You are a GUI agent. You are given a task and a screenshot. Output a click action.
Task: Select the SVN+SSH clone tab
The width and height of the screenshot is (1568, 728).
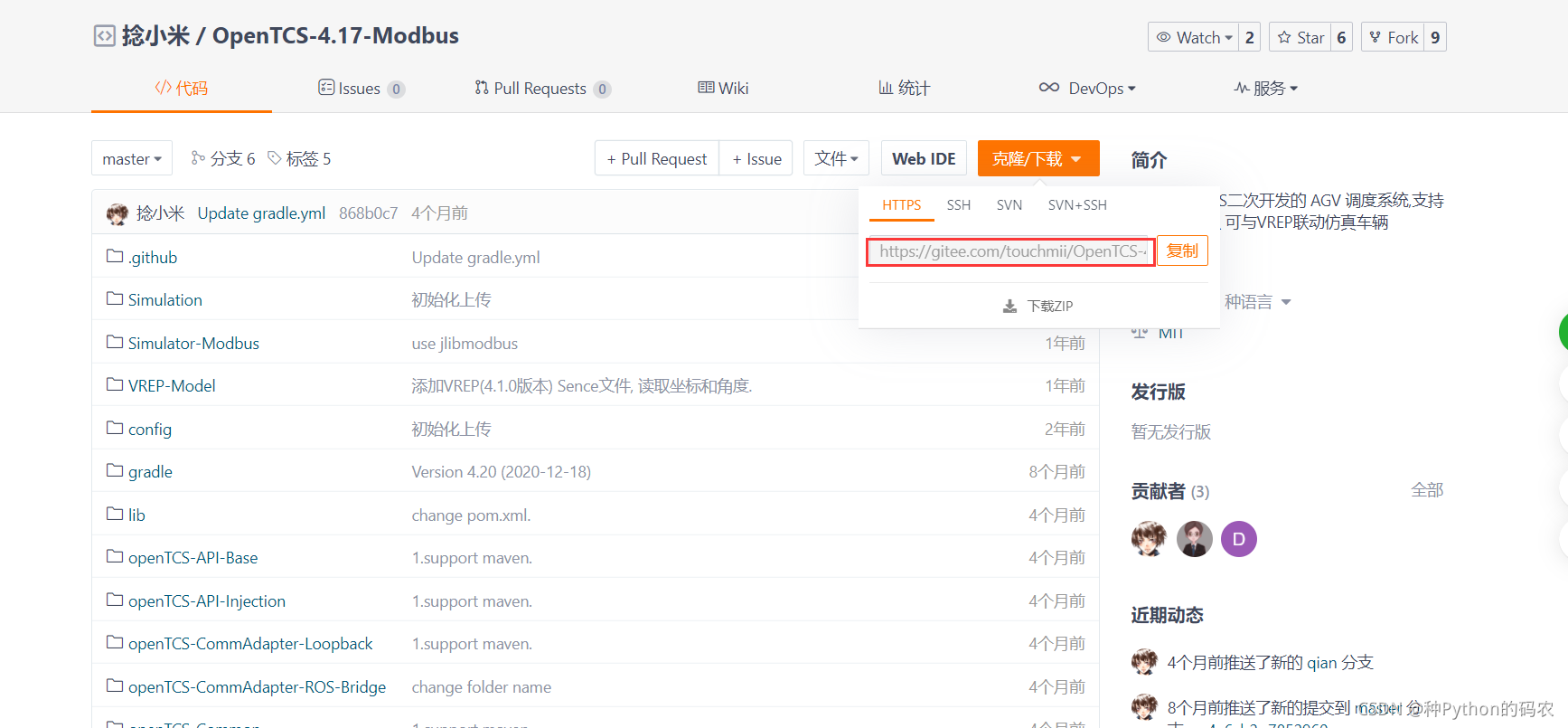[x=1077, y=205]
